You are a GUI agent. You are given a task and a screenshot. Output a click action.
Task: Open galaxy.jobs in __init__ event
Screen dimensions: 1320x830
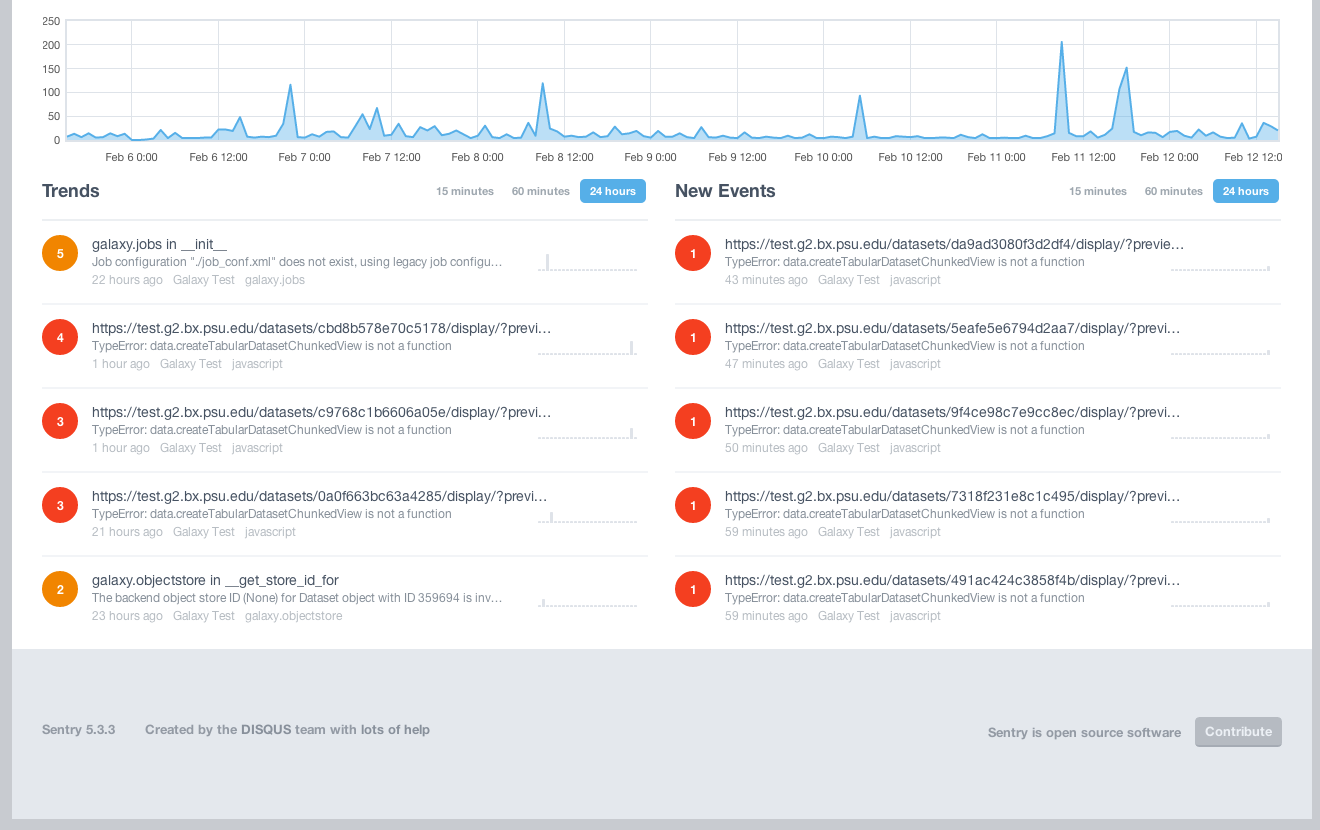tap(159, 244)
